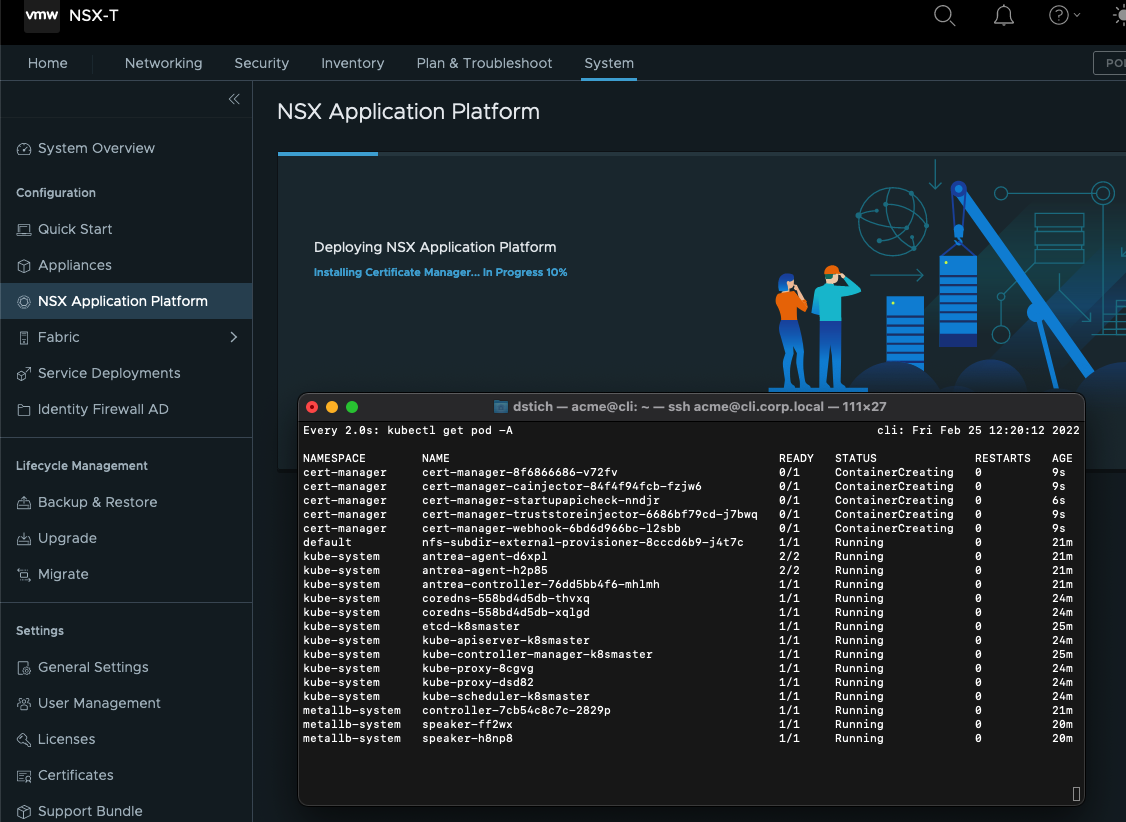This screenshot has width=1126, height=822.
Task: Click the STATUS column header
Action: 855,458
